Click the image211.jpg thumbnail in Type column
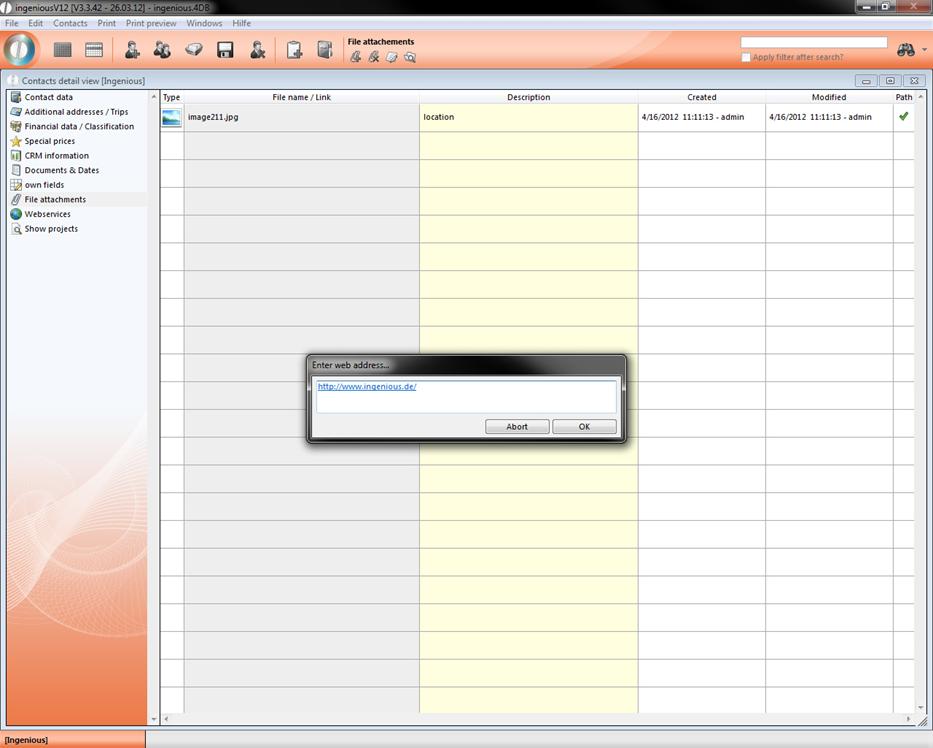 pos(172,118)
